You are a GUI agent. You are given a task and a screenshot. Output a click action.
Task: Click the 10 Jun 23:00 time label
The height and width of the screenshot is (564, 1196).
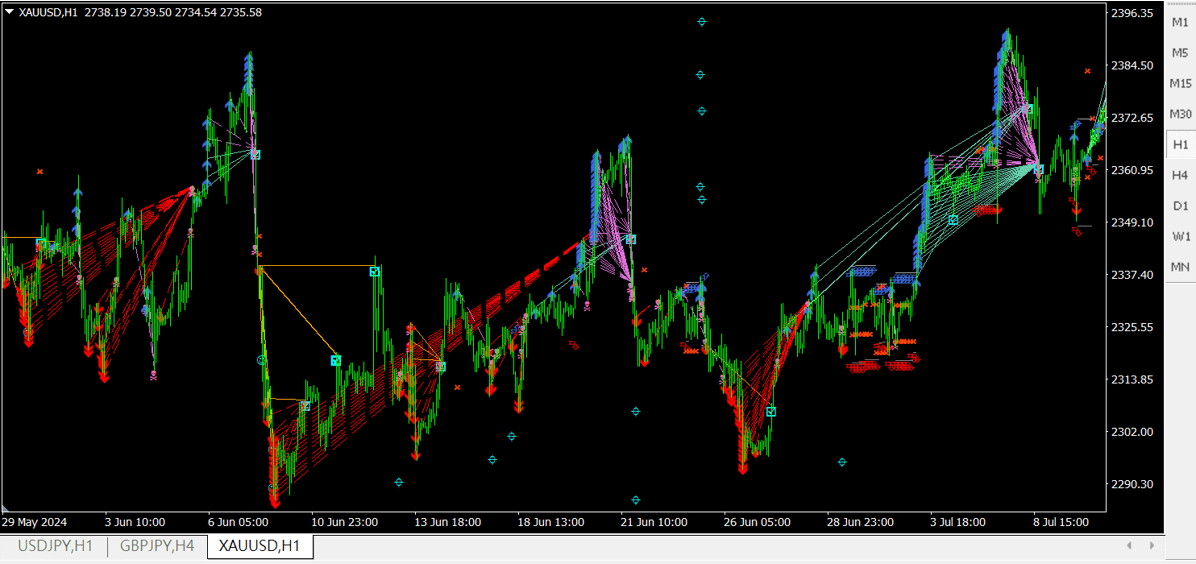click(x=344, y=522)
